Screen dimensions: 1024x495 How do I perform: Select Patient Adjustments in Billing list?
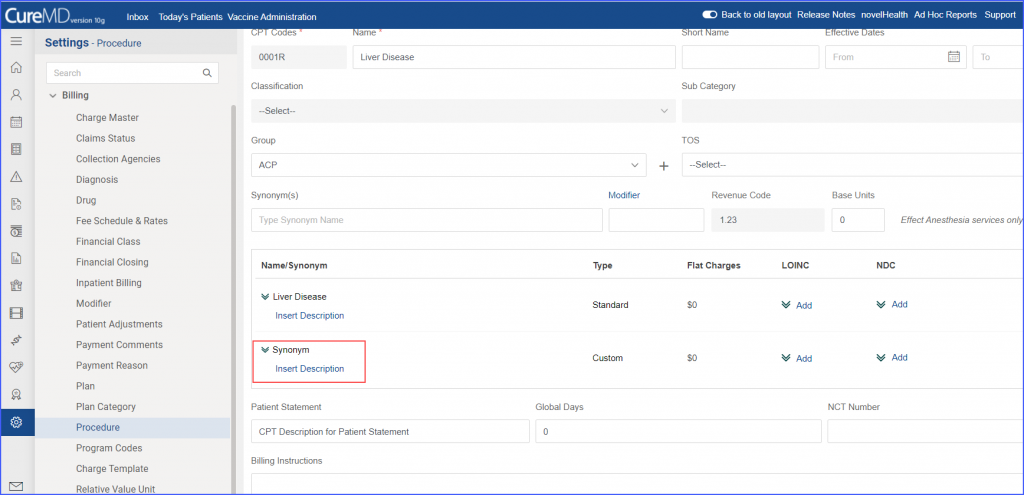[119, 324]
